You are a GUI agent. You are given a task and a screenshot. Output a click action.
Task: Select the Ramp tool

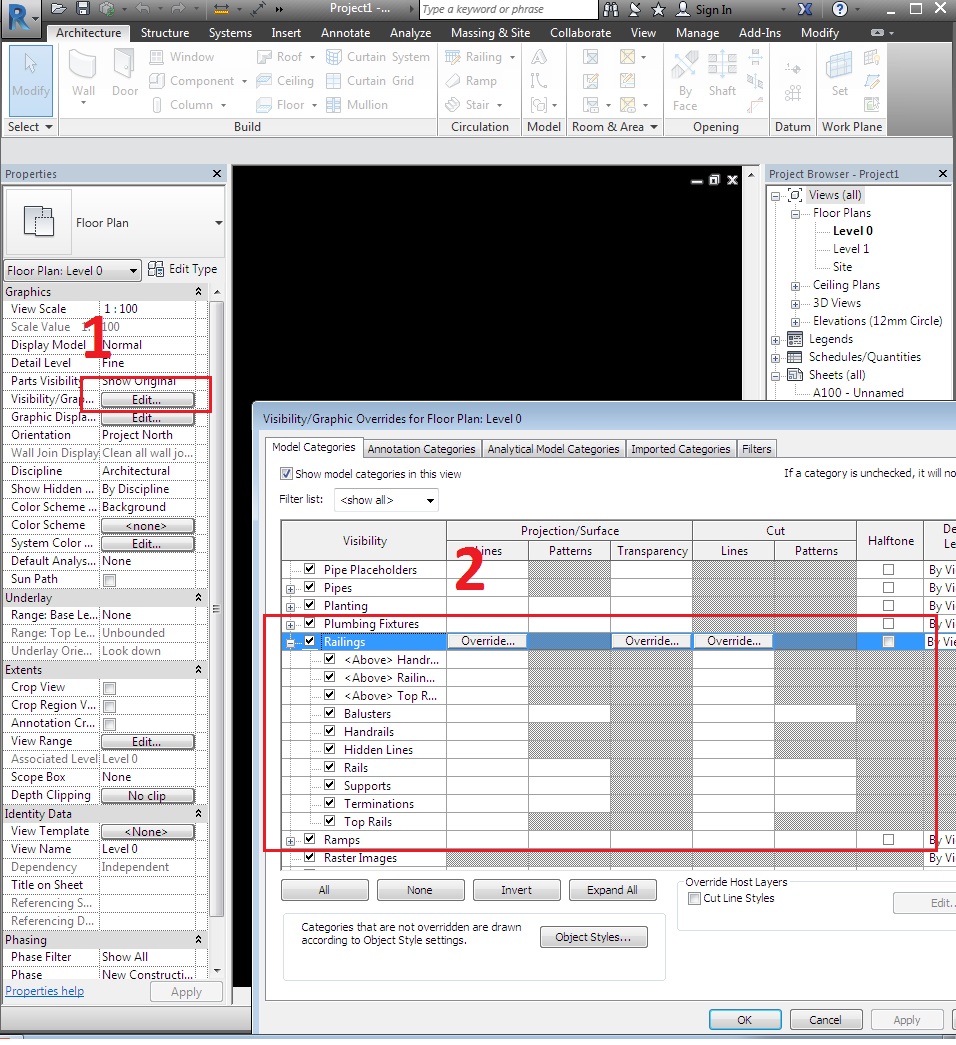pos(471,81)
